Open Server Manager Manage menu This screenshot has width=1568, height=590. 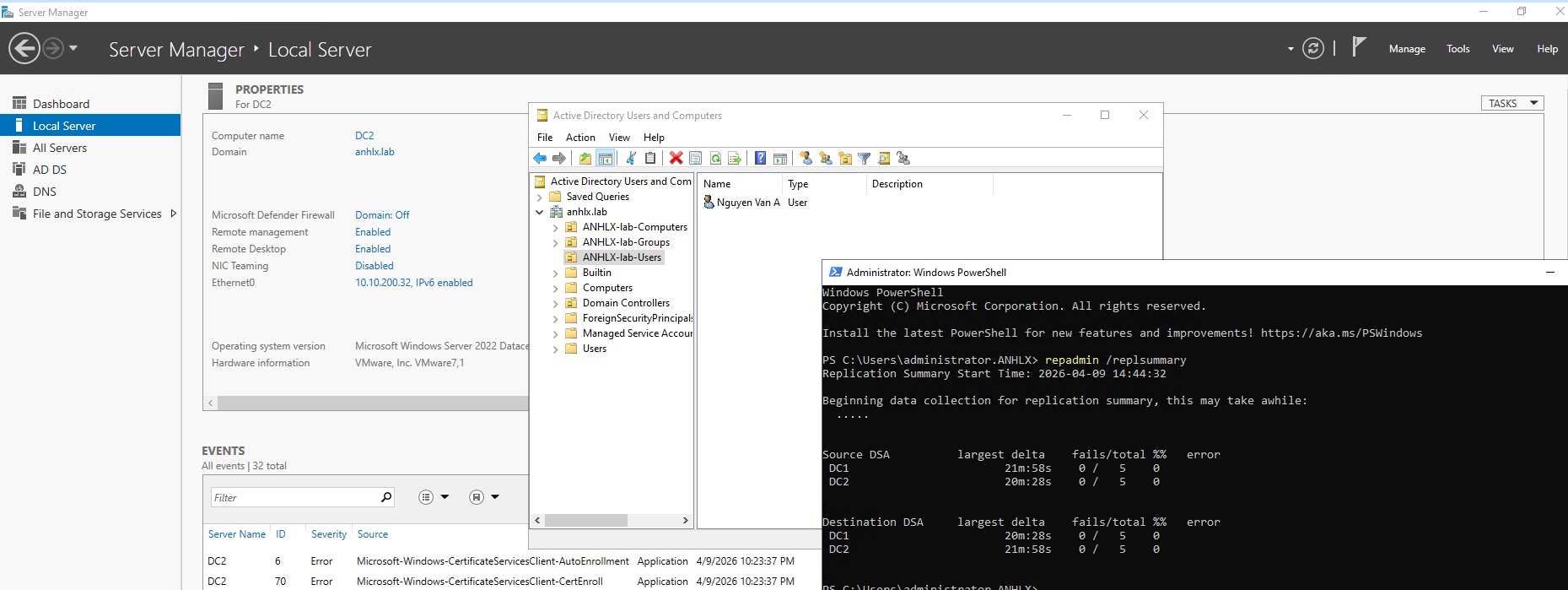(x=1407, y=49)
